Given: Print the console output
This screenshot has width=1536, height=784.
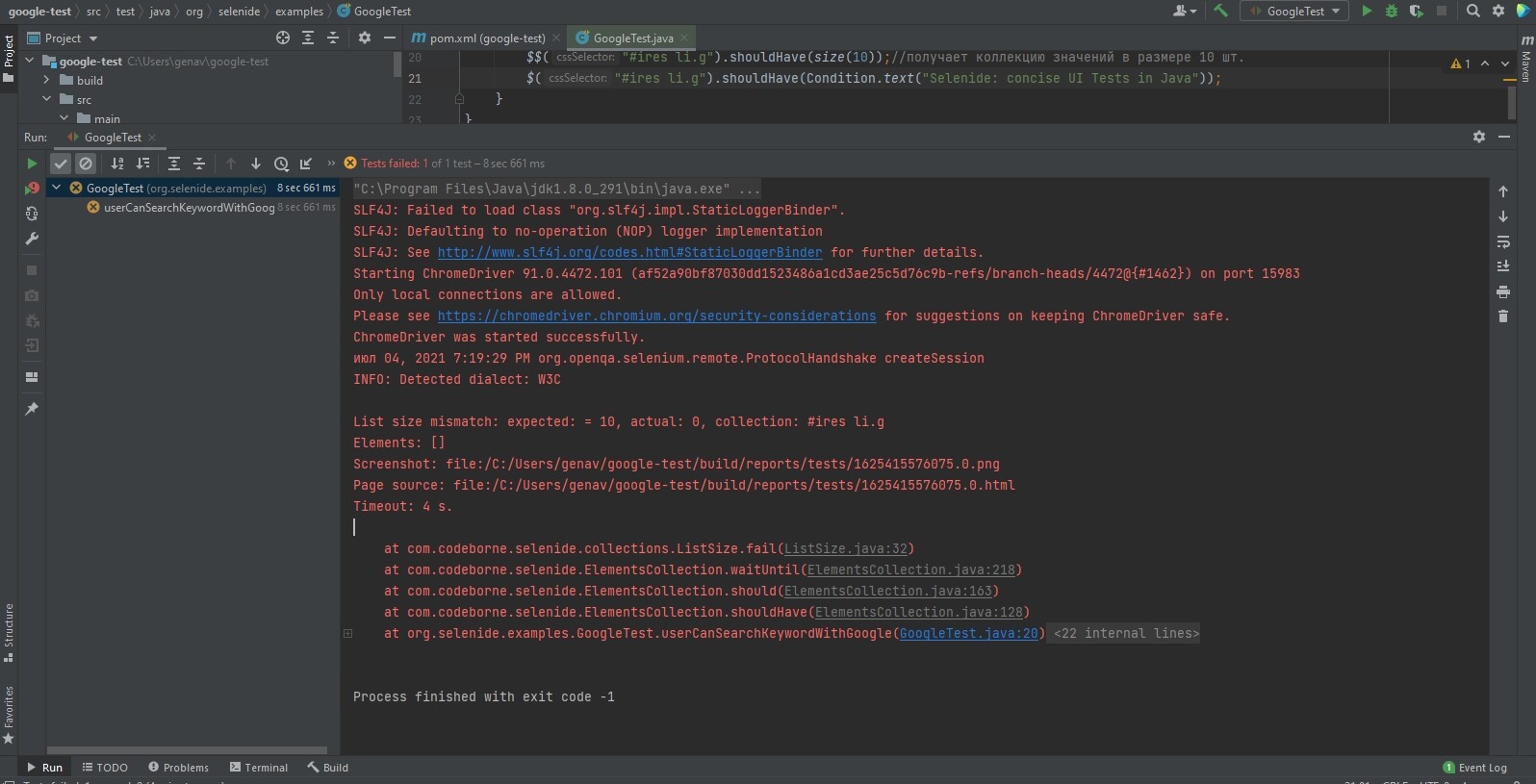Looking at the screenshot, I should [1503, 291].
